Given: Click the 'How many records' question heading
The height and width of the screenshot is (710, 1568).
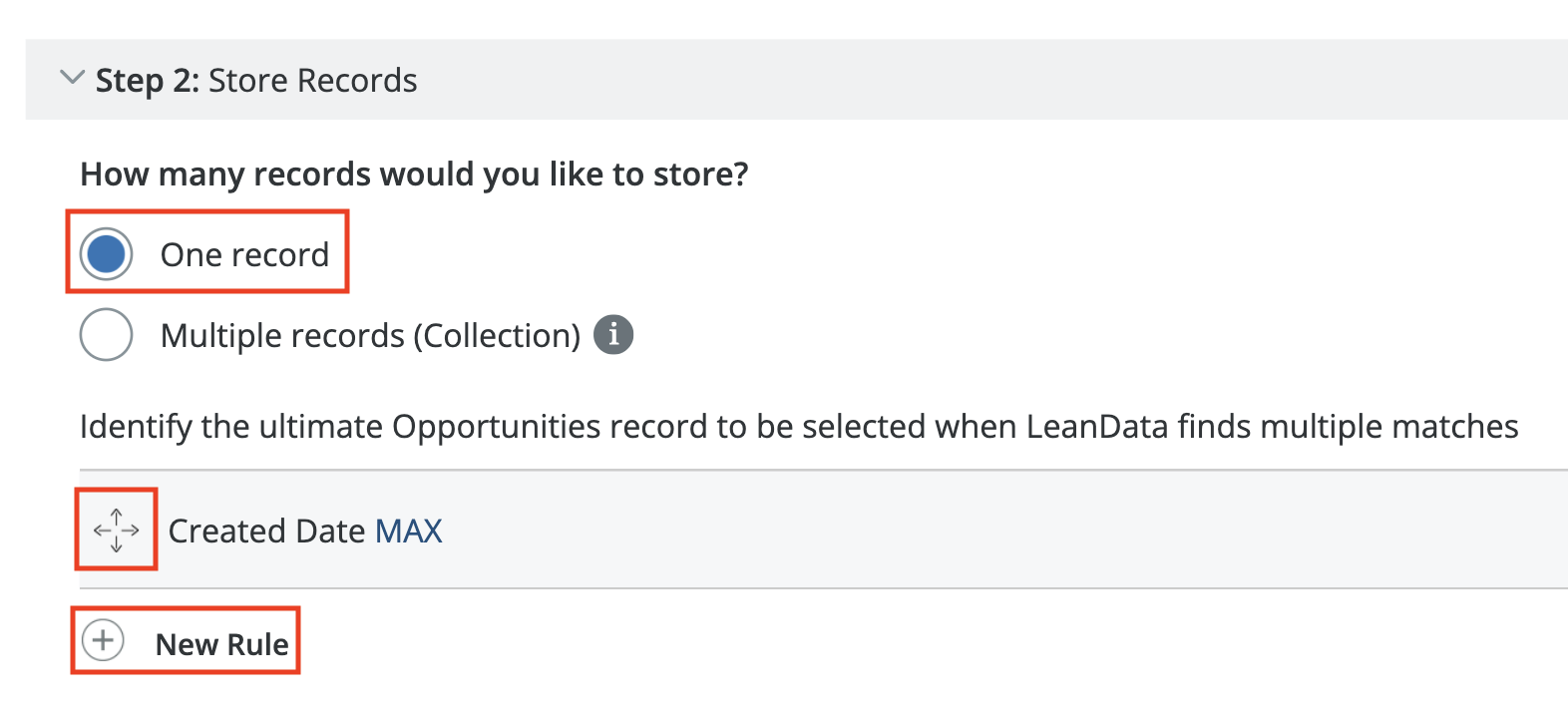Looking at the screenshot, I should (x=414, y=175).
